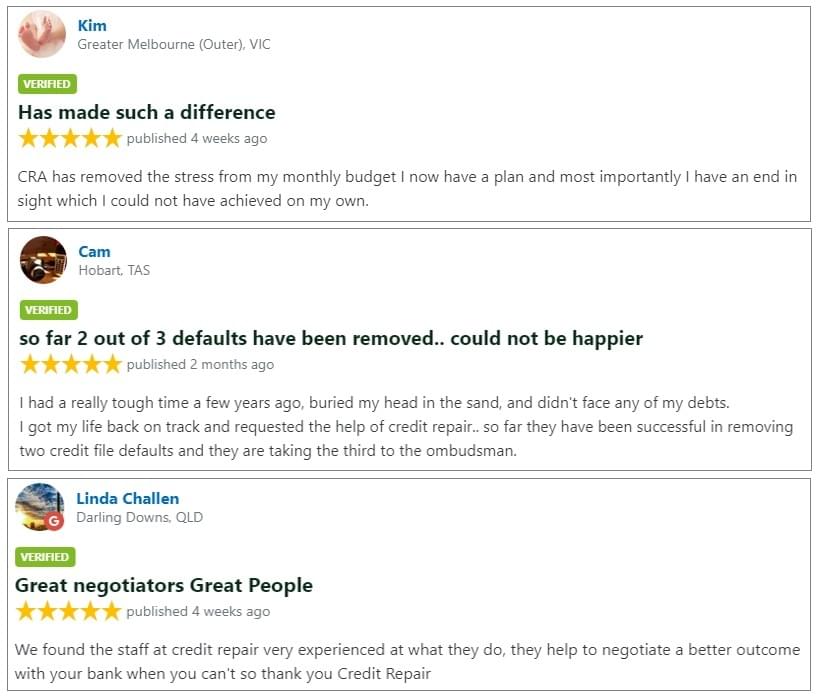Click "published 2 months ago" on Cam's review
Screen dimensions: 817x696
(200, 365)
